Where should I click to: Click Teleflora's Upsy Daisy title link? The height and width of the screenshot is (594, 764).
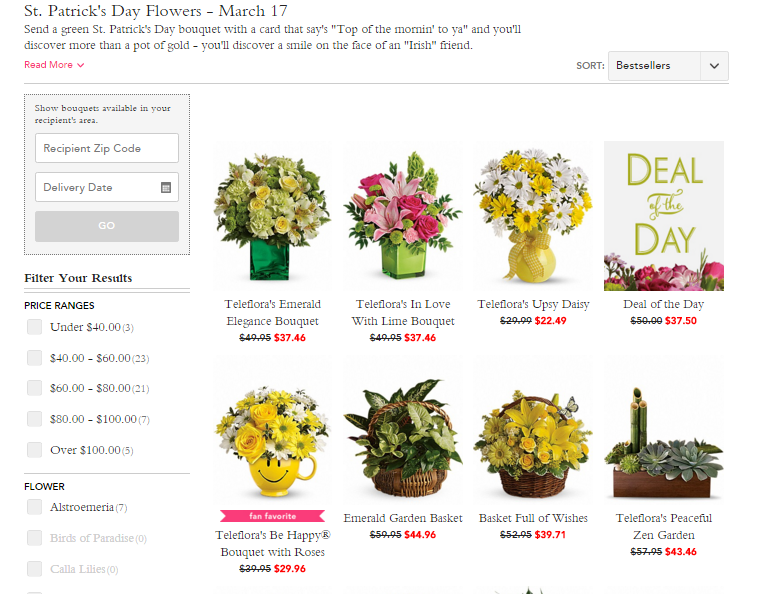point(533,304)
